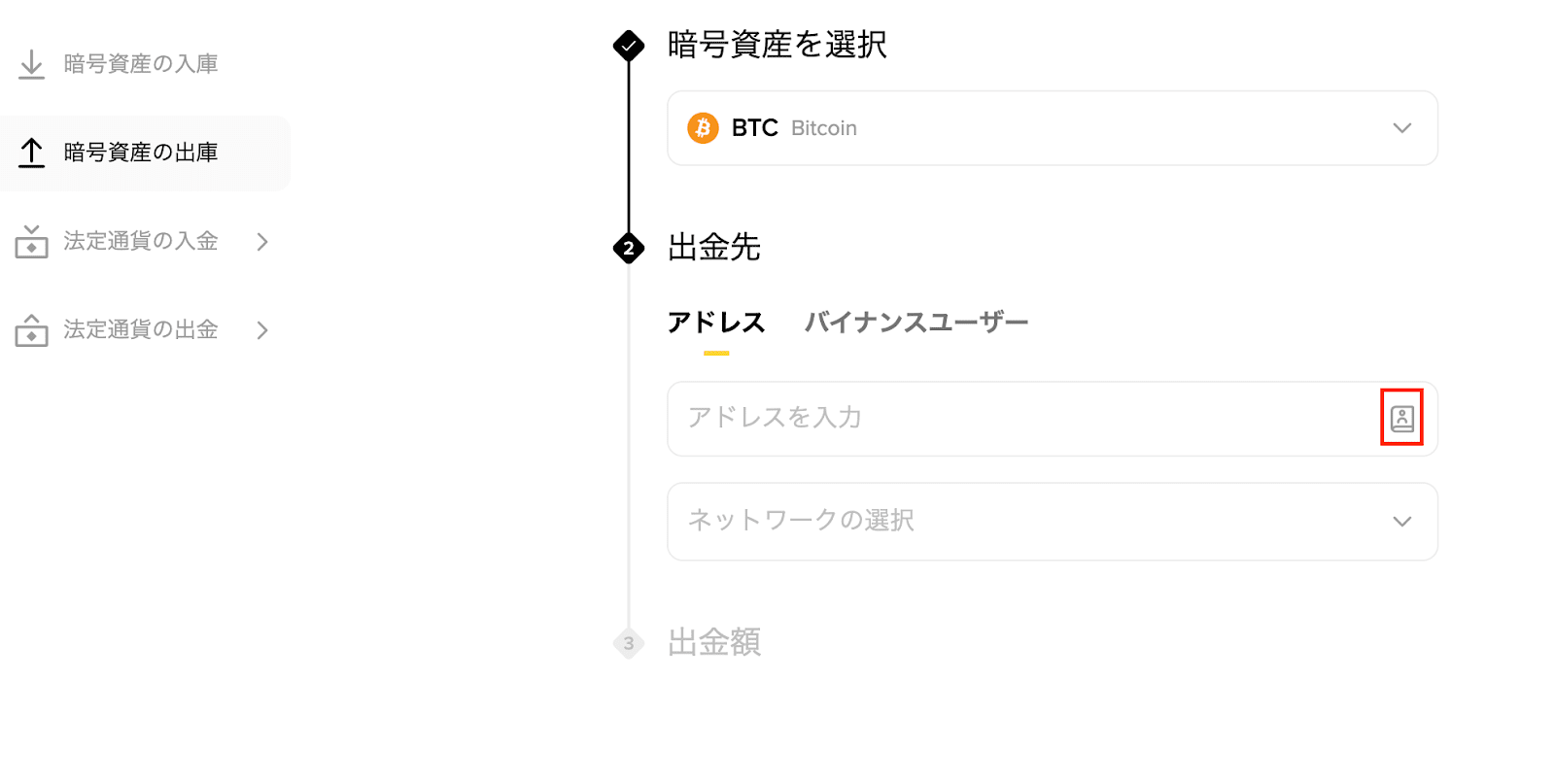The width and height of the screenshot is (1555, 784).
Task: Select 暗号資産の出庫 in sidebar
Action: click(x=141, y=153)
